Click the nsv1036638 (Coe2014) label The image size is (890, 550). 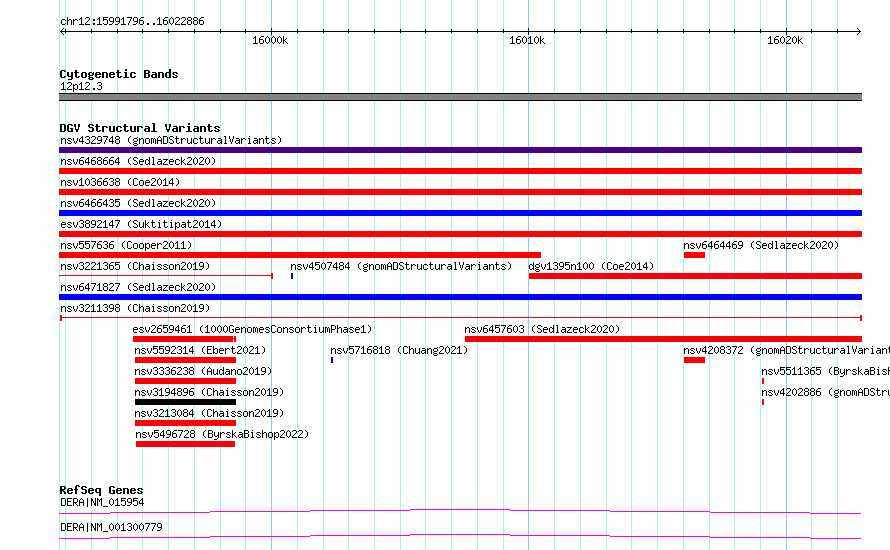120,182
